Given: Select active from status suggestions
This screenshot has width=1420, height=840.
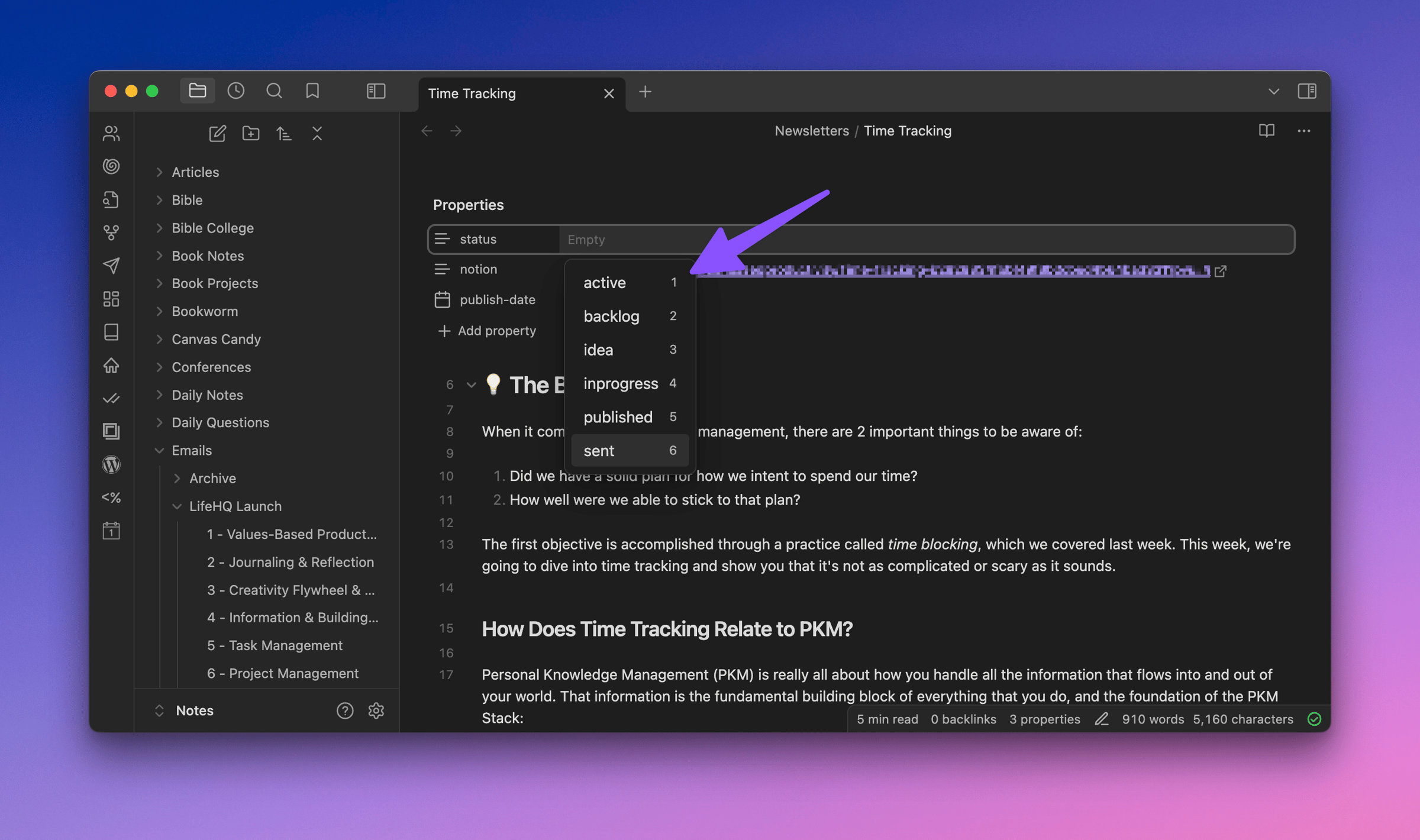Looking at the screenshot, I should (630, 283).
